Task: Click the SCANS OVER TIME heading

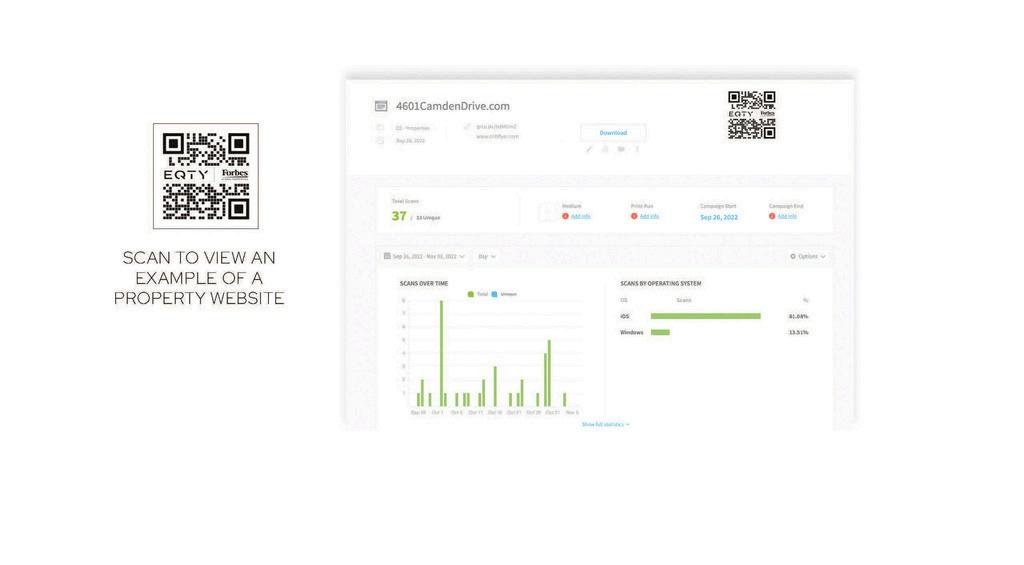Action: click(x=424, y=283)
